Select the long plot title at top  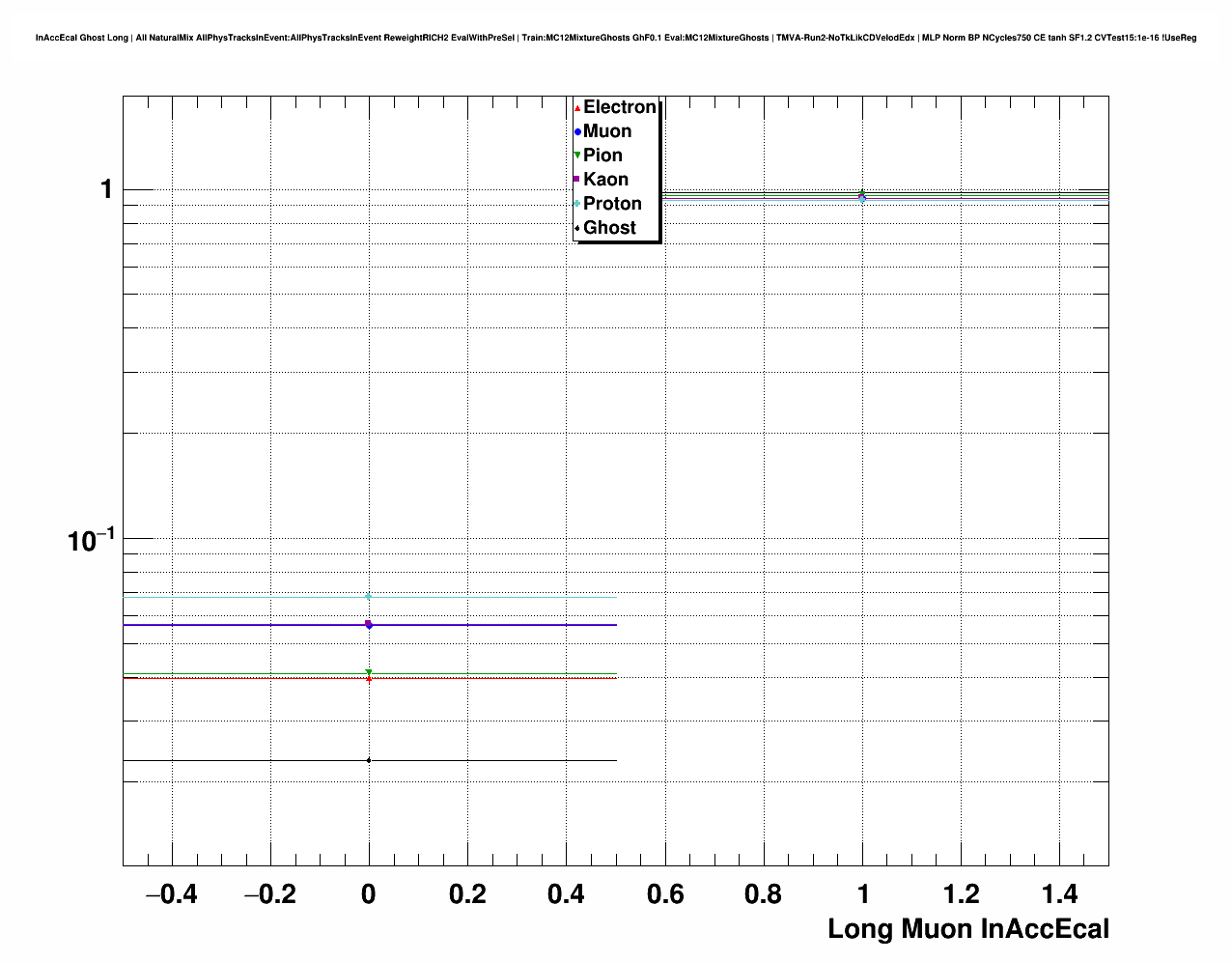[616, 38]
